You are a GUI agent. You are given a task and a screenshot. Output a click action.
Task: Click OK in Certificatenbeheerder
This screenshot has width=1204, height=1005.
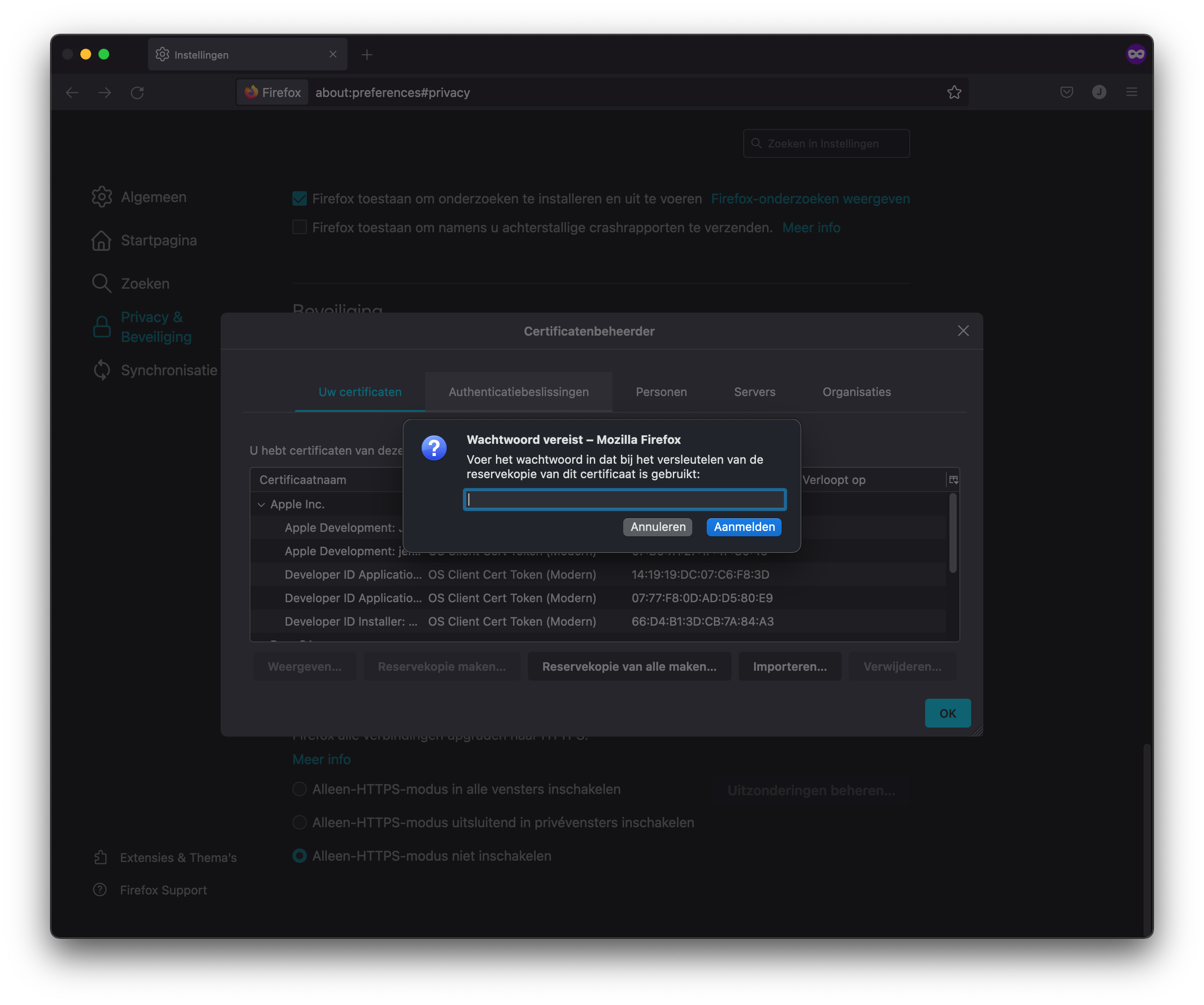point(948,713)
